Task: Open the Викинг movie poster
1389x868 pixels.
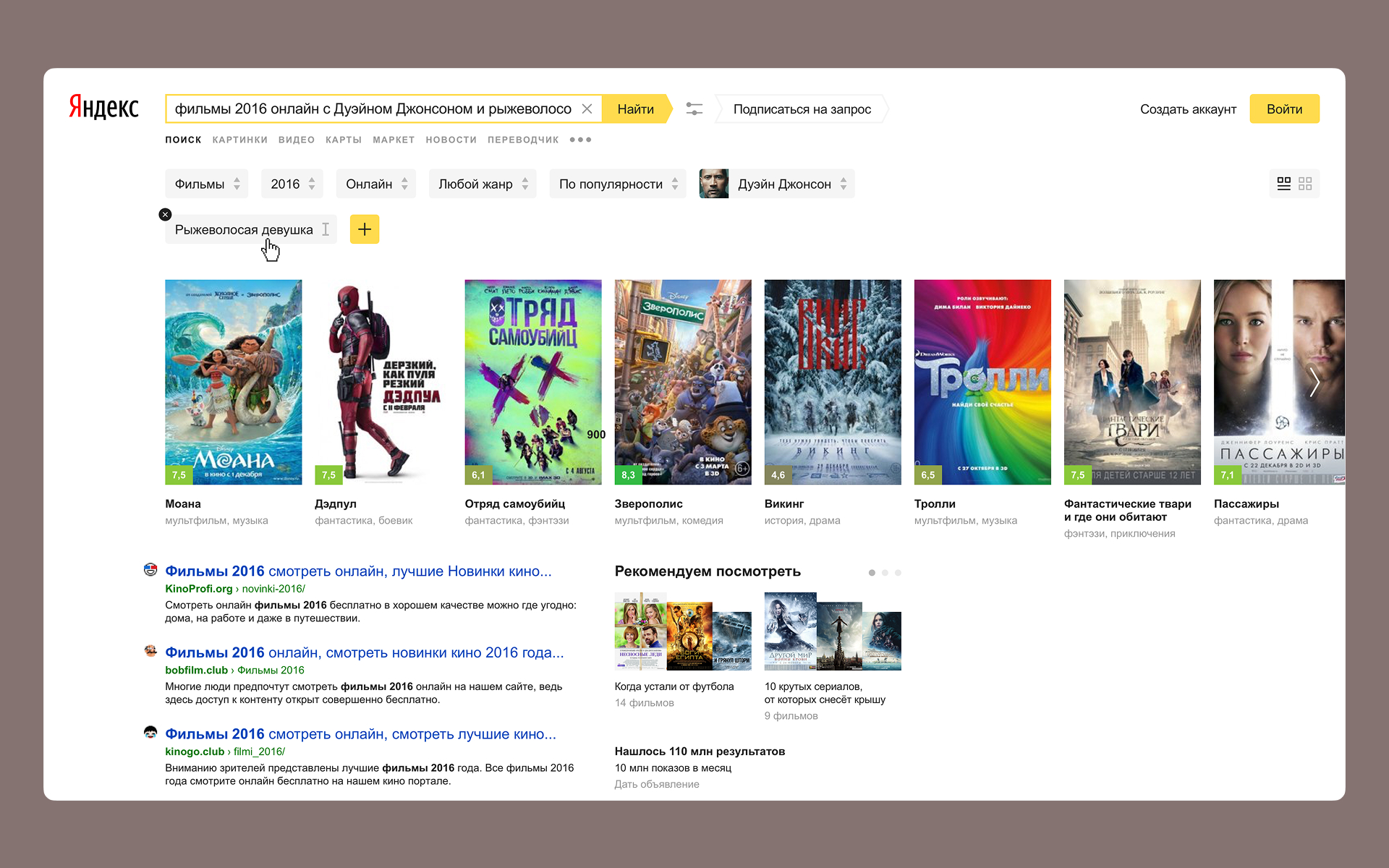Action: click(833, 382)
